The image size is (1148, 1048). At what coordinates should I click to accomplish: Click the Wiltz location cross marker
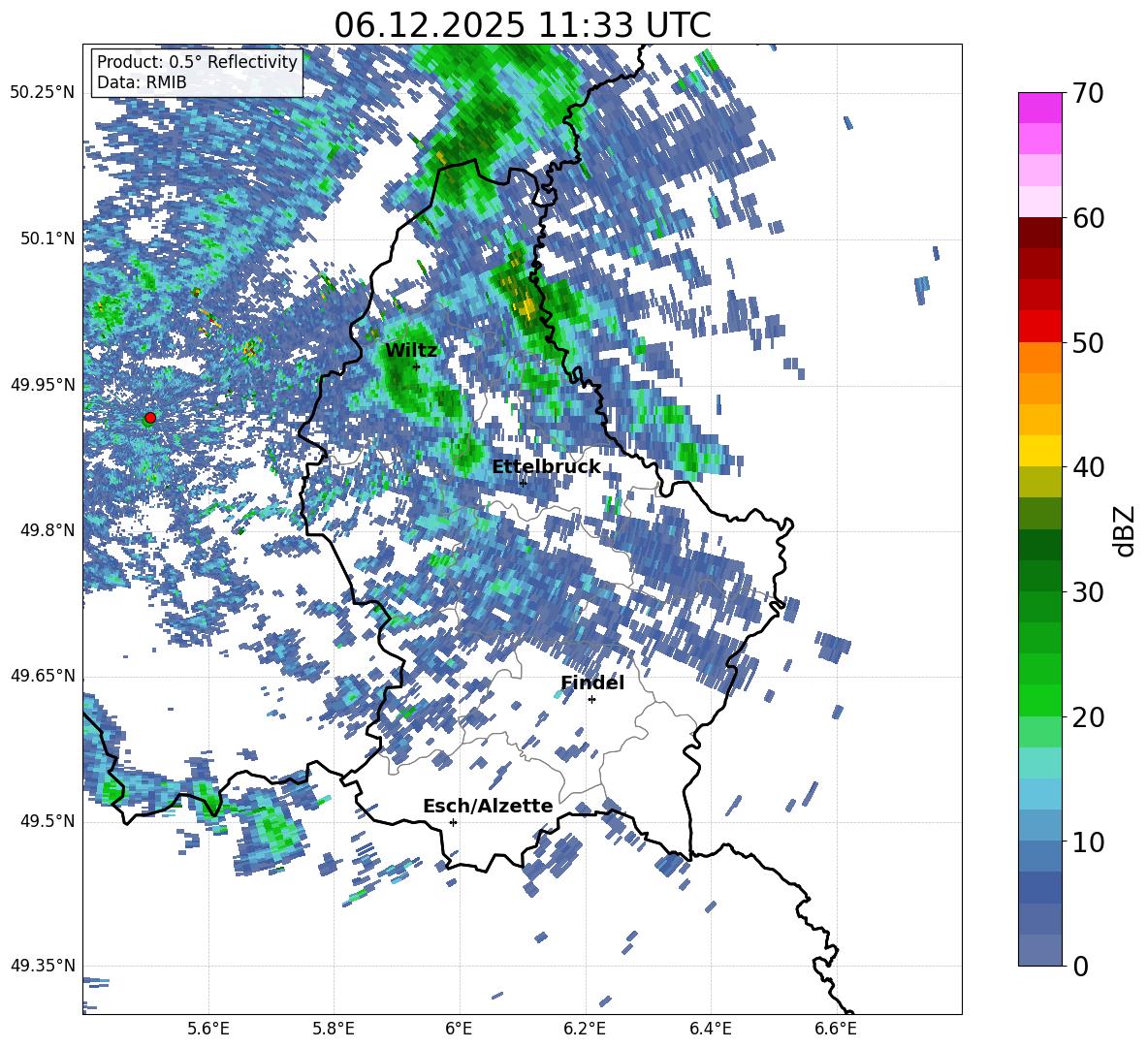pyautogui.click(x=416, y=366)
